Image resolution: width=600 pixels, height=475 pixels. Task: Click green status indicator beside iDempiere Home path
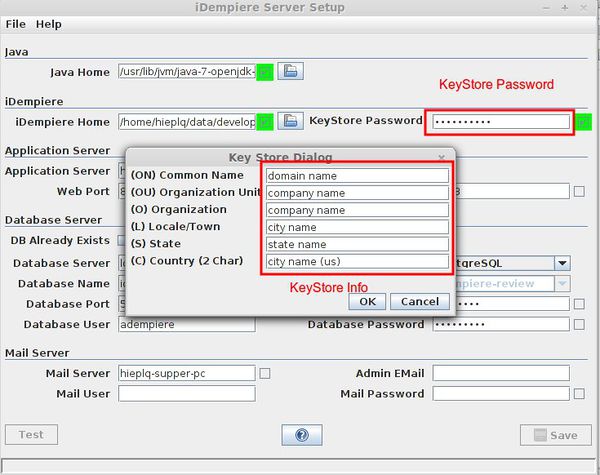(264, 121)
